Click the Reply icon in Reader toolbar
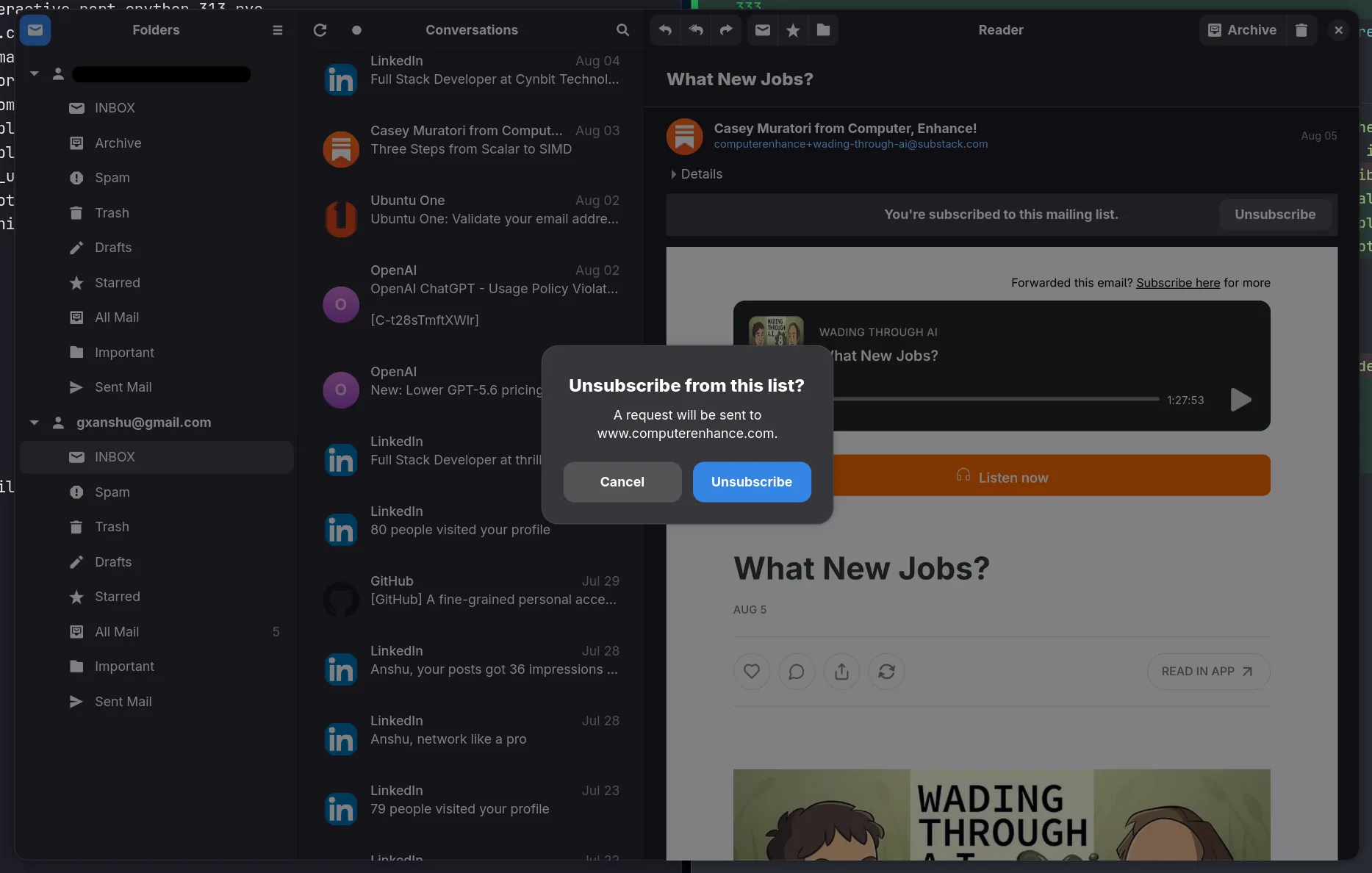1372x873 pixels. (x=665, y=30)
